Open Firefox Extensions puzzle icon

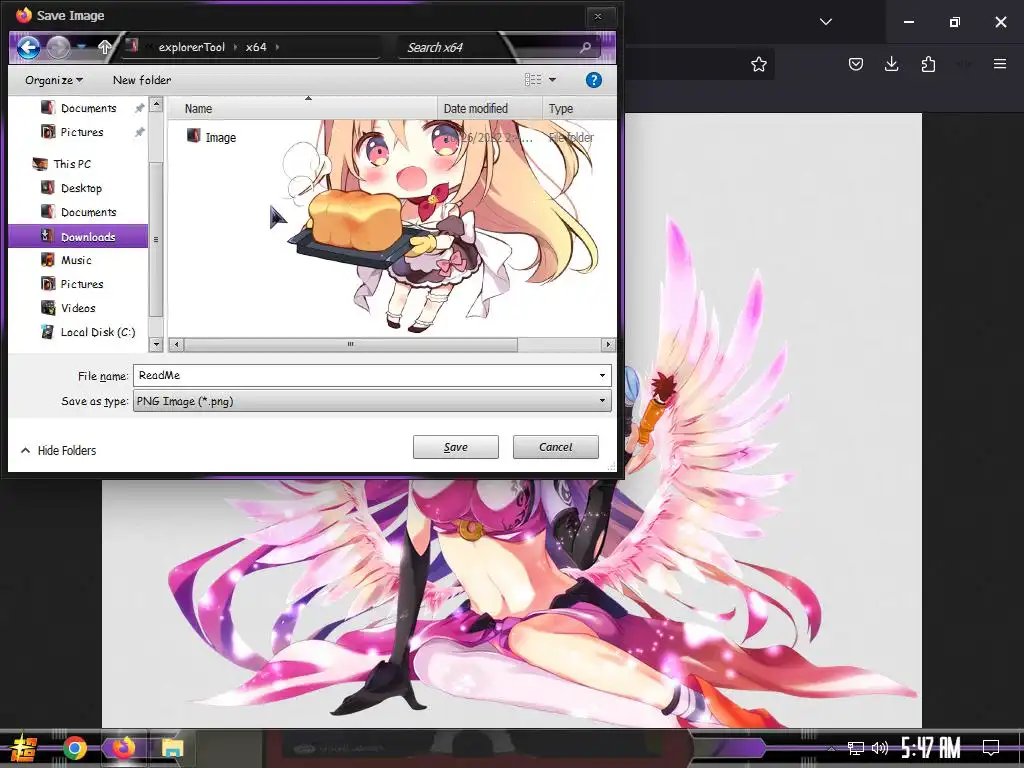(928, 64)
